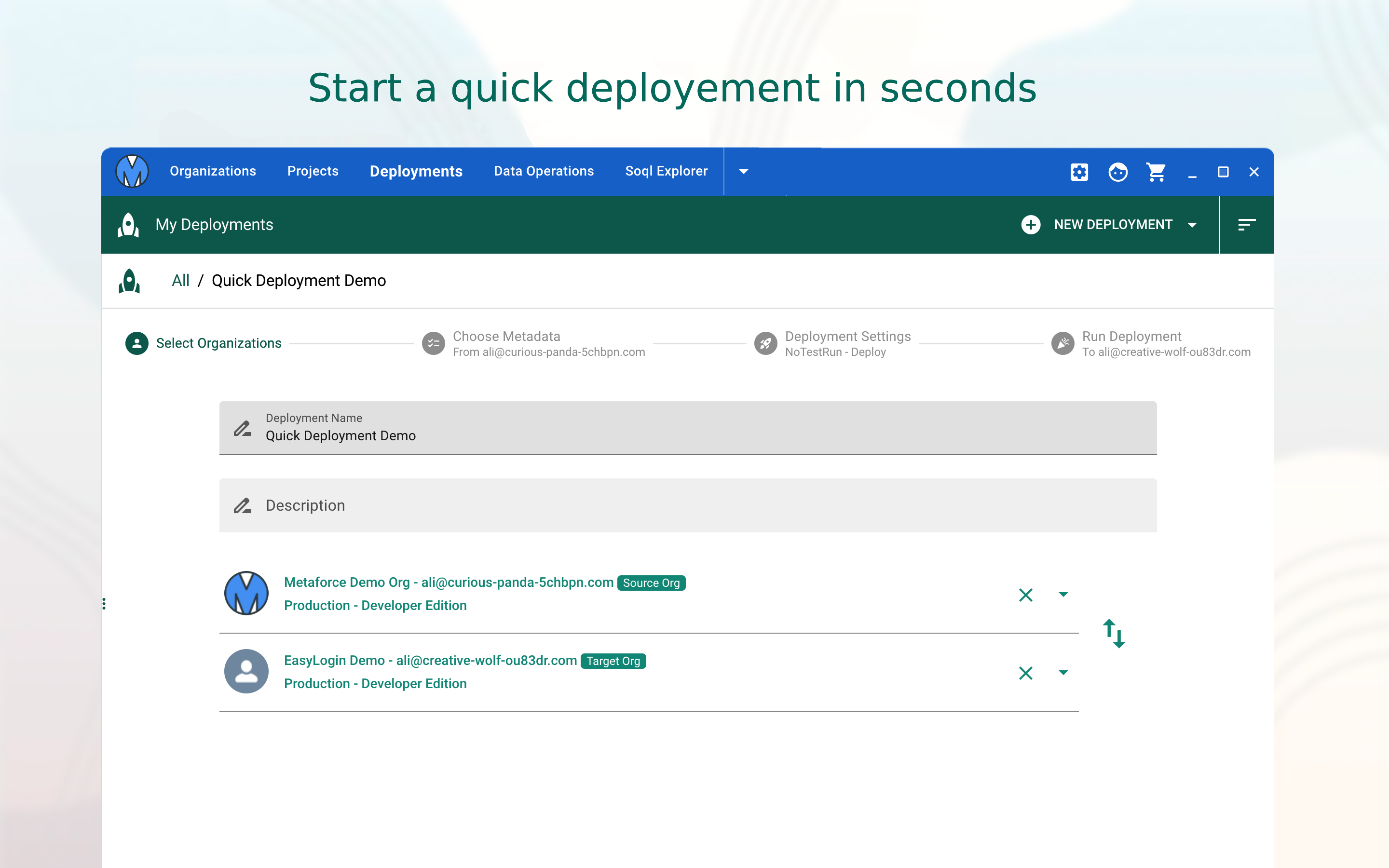The height and width of the screenshot is (868, 1389).
Task: Remove the Metaforce Demo Org with its X icon
Action: click(1026, 595)
